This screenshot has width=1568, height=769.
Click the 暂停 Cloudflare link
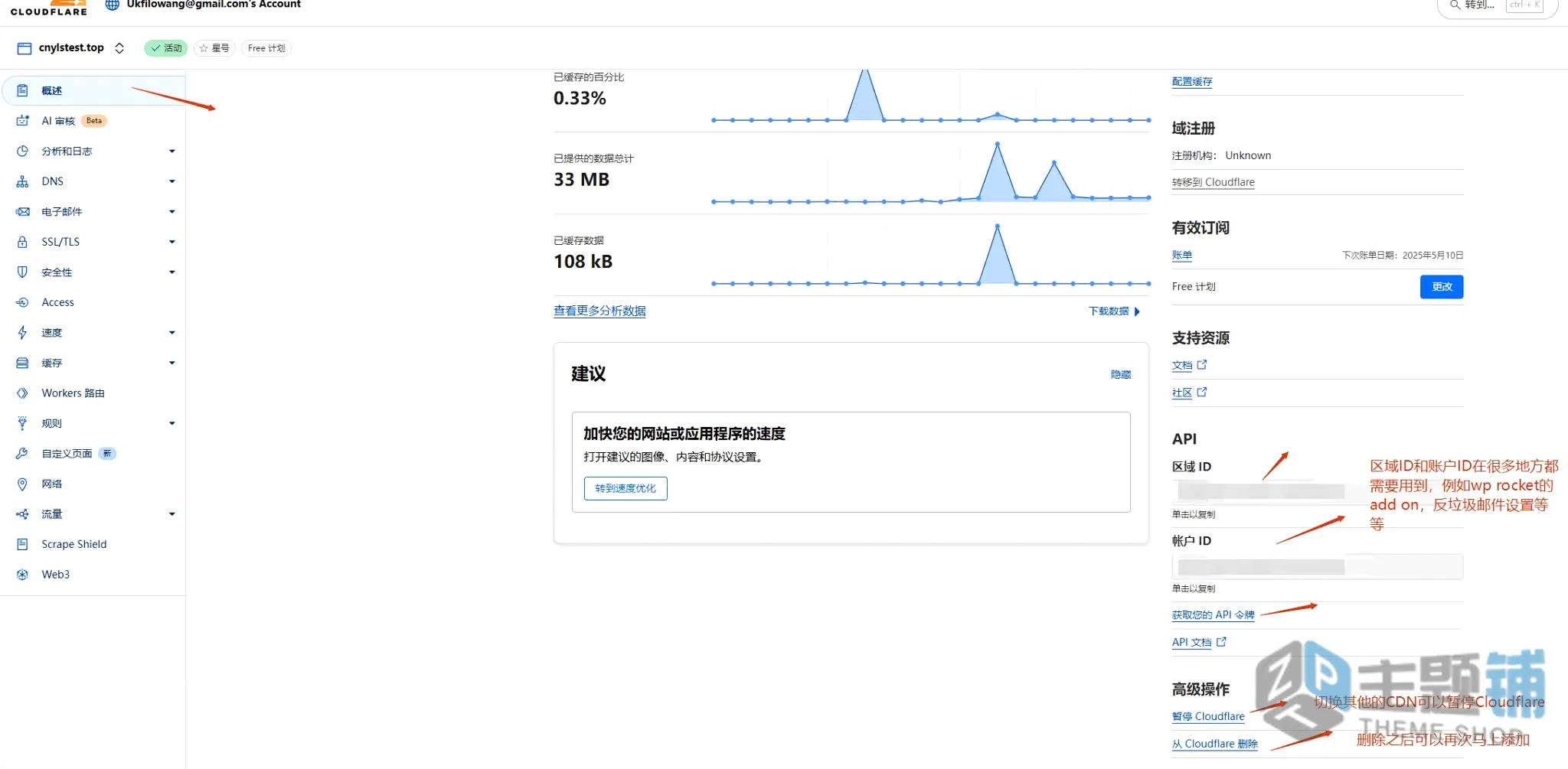coord(1208,716)
